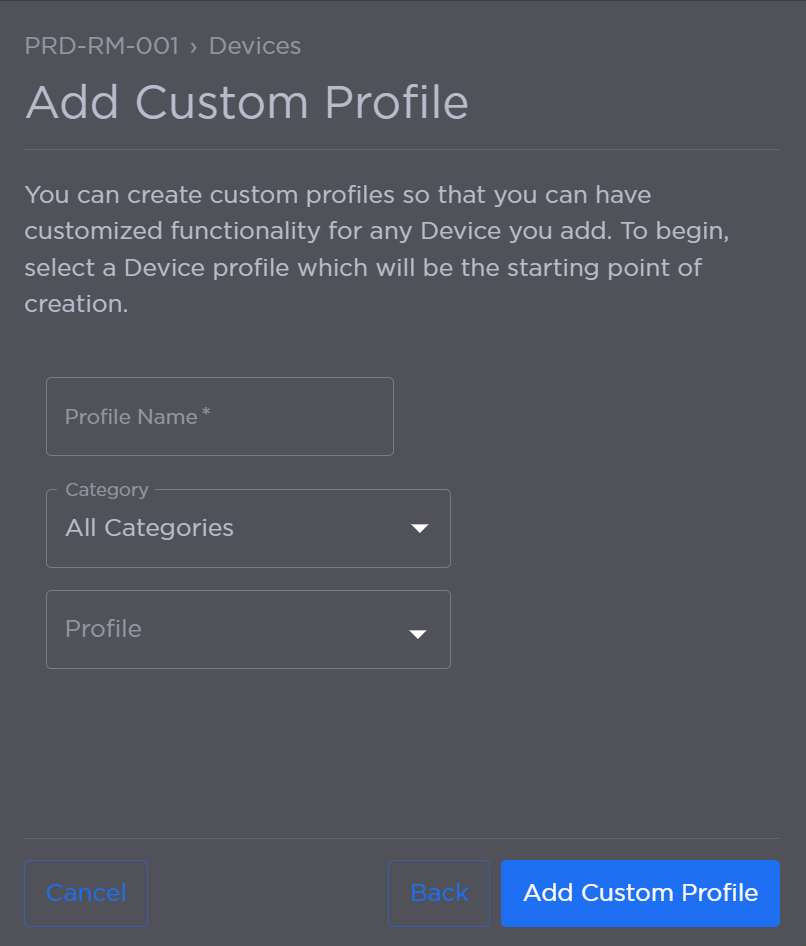Return to previous step using Back
Image resolution: width=806 pixels, height=946 pixels.
438,892
